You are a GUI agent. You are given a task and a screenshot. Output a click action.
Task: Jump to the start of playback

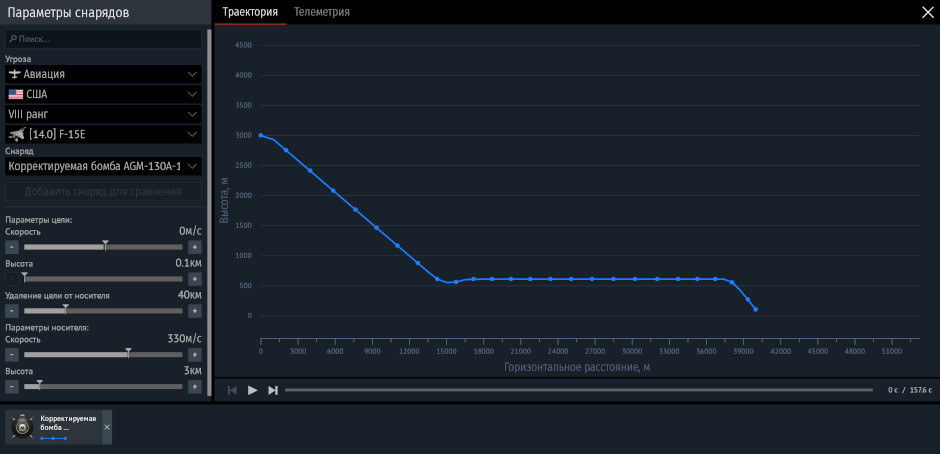tap(233, 390)
